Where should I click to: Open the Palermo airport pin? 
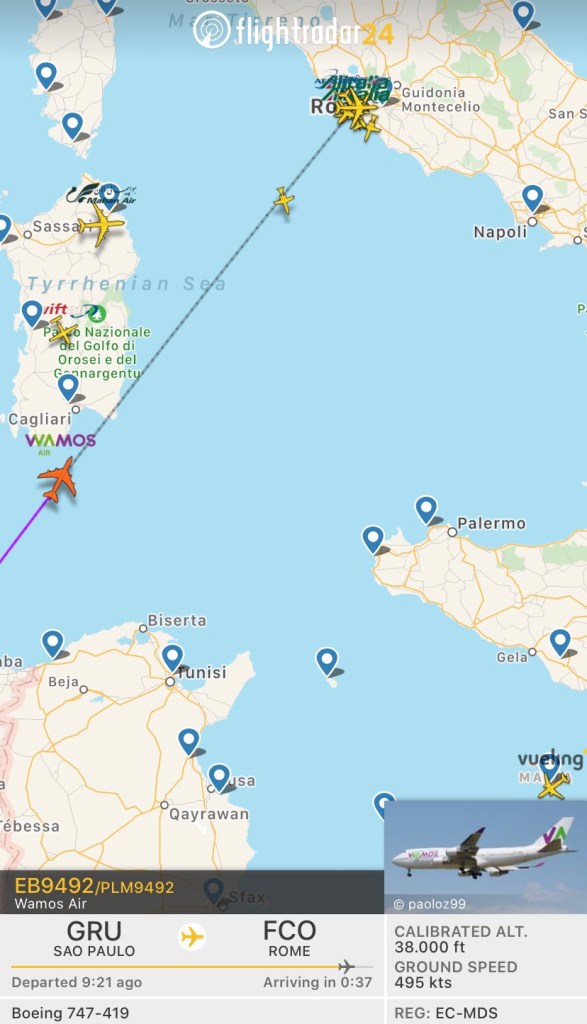[x=426, y=510]
